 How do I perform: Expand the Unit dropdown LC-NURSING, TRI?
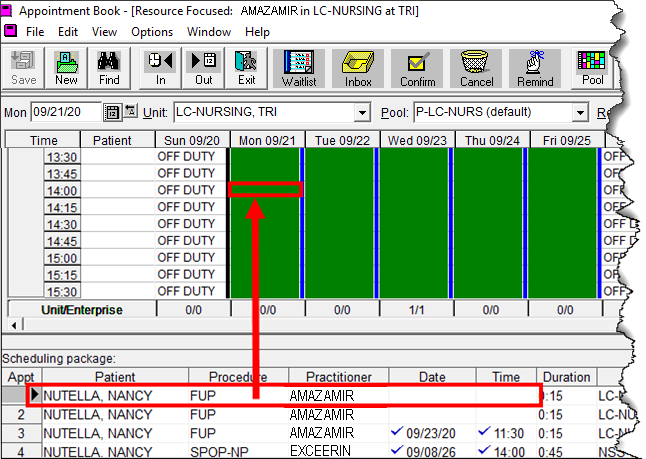[x=362, y=112]
